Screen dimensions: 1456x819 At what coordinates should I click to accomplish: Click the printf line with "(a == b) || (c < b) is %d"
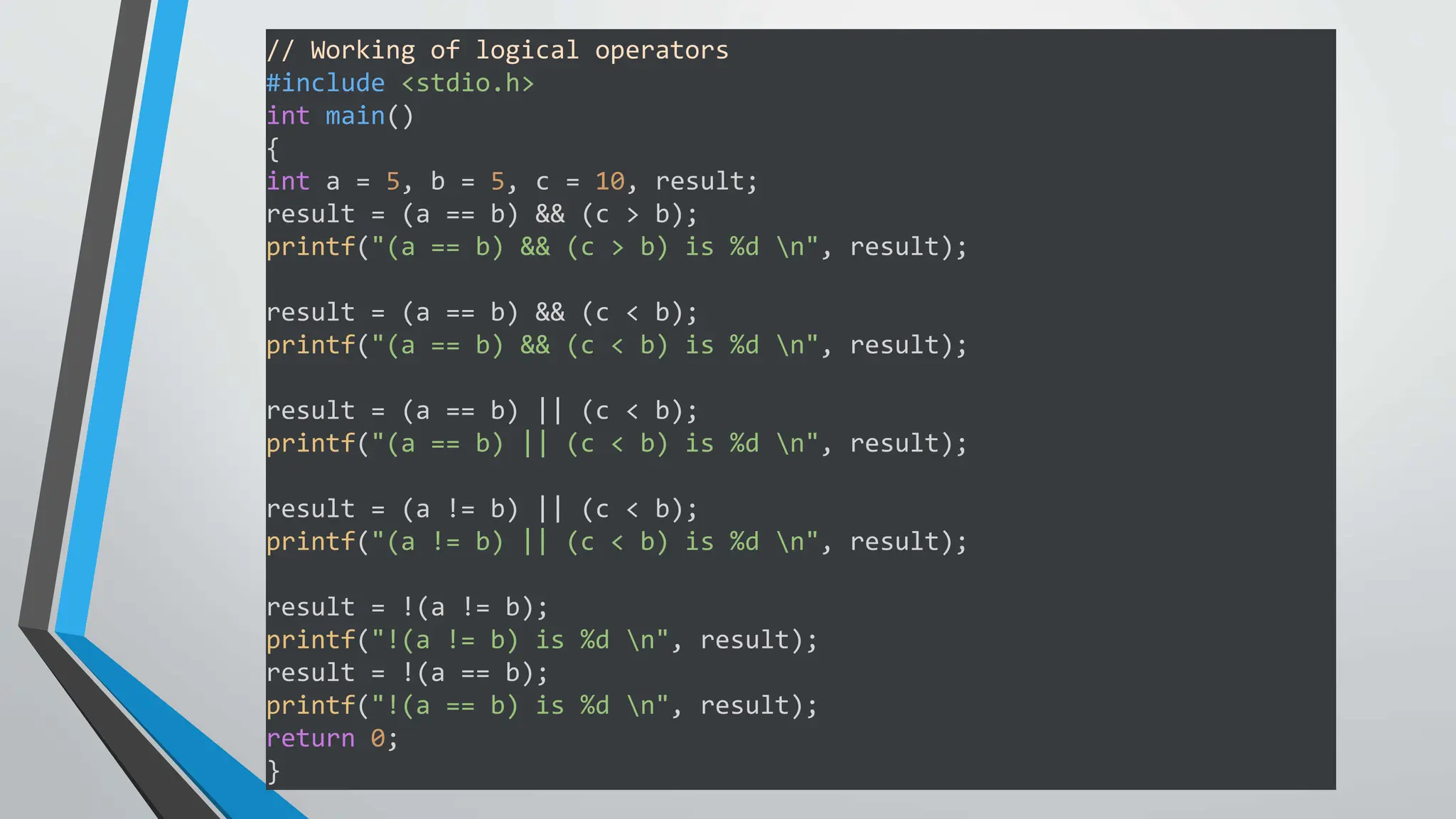tap(617, 443)
